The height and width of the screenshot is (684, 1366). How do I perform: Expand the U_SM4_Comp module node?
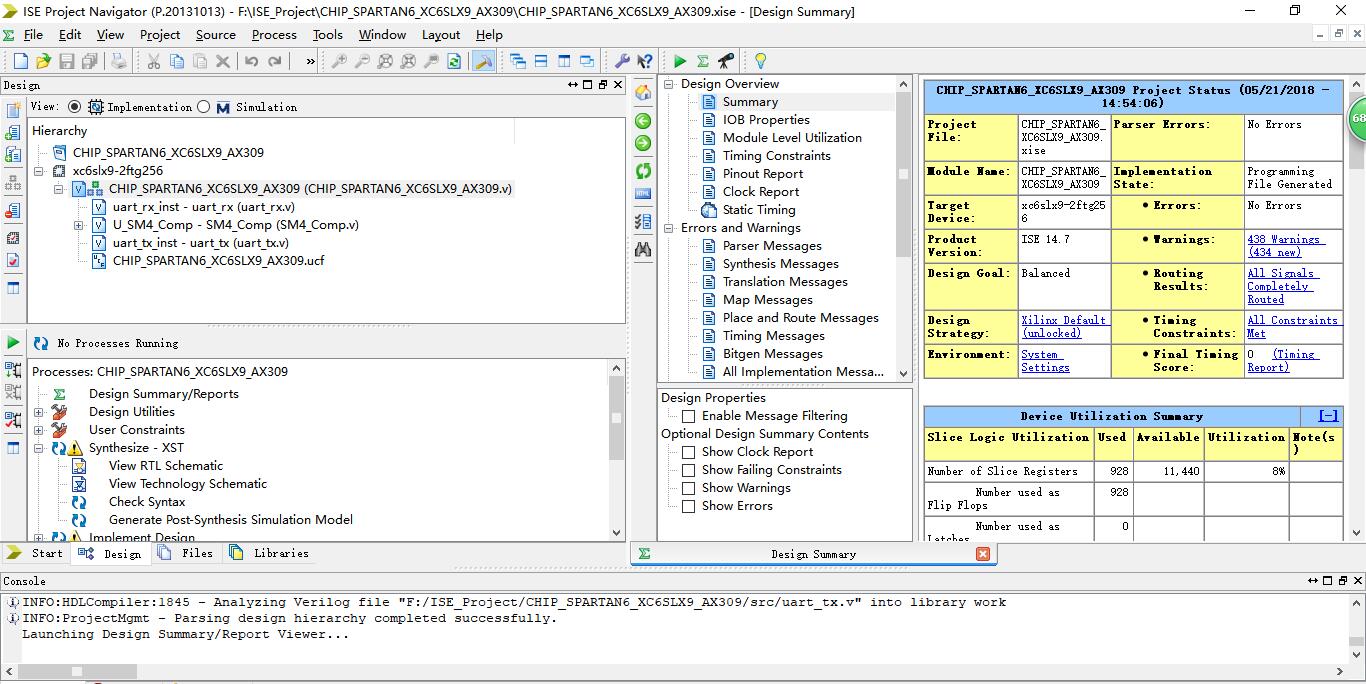pos(79,225)
